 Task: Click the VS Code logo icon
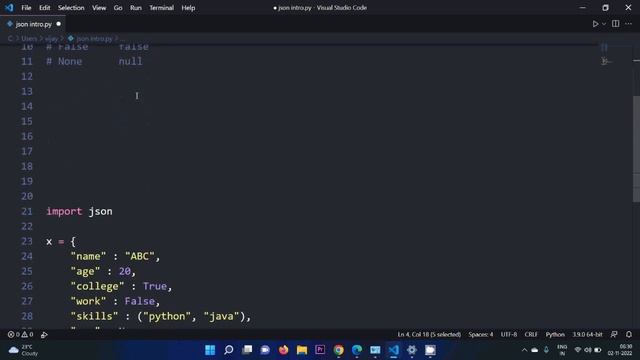tap(9, 8)
